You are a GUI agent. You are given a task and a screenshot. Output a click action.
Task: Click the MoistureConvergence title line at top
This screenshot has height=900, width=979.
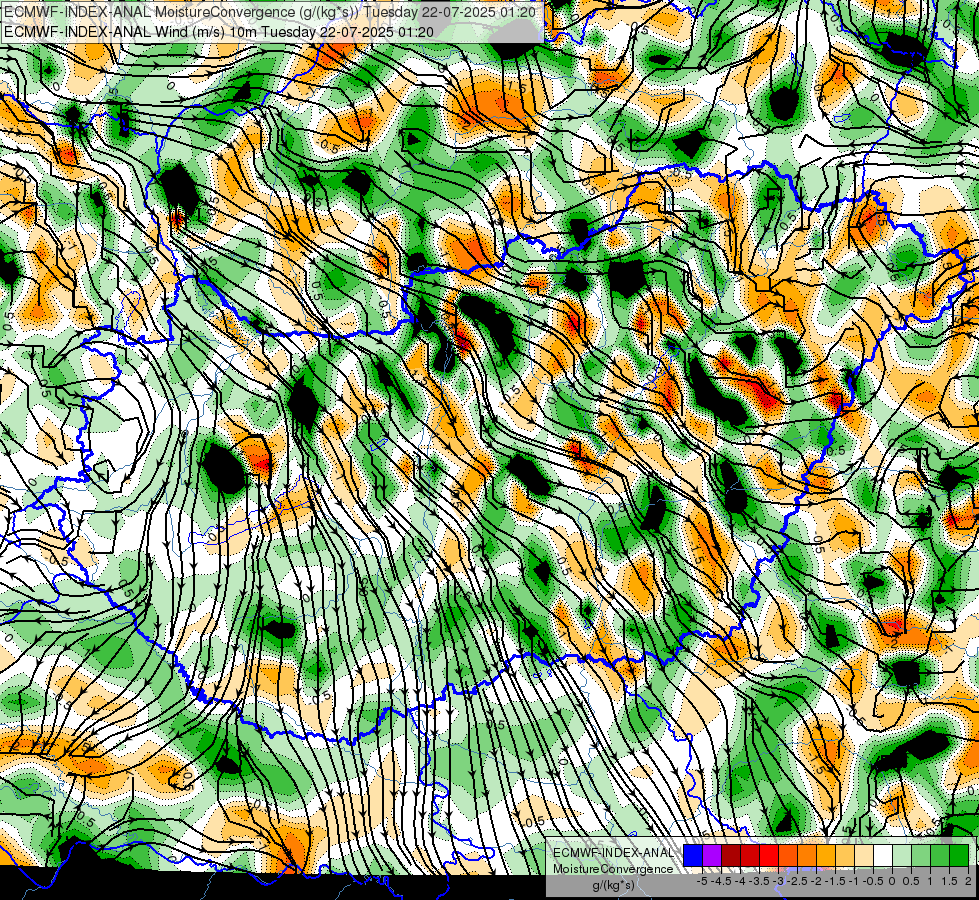[269, 12]
